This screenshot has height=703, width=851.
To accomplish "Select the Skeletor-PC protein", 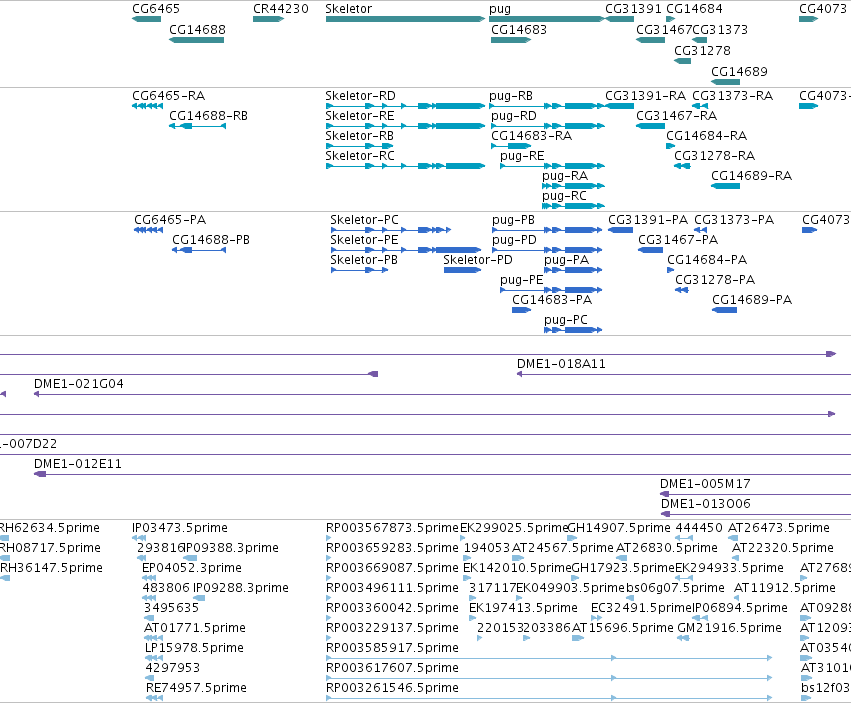I will (x=391, y=230).
